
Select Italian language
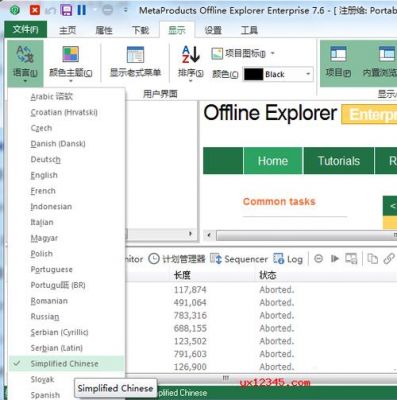(x=67, y=222)
